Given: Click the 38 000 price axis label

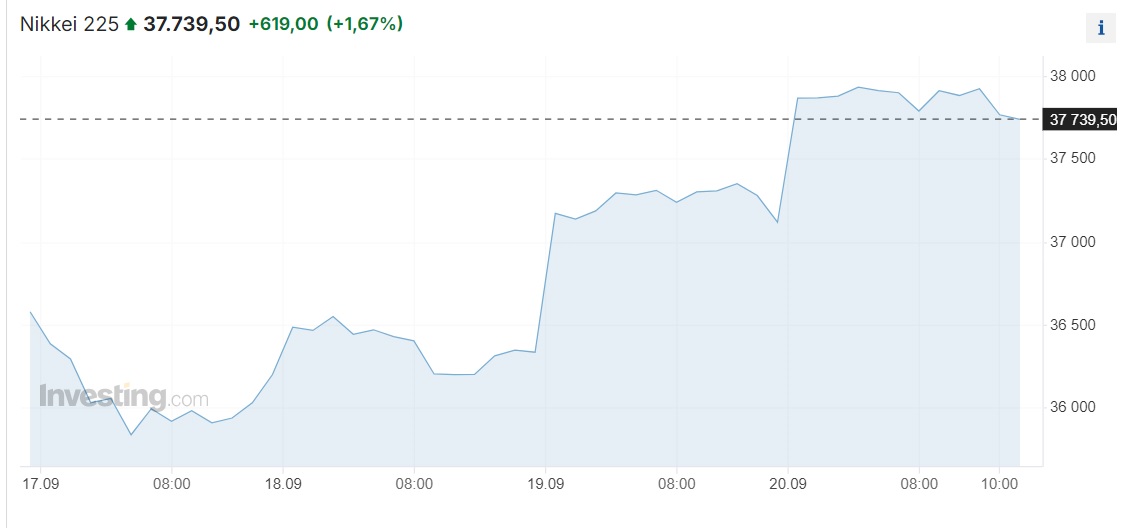Looking at the screenshot, I should pos(1073,76).
